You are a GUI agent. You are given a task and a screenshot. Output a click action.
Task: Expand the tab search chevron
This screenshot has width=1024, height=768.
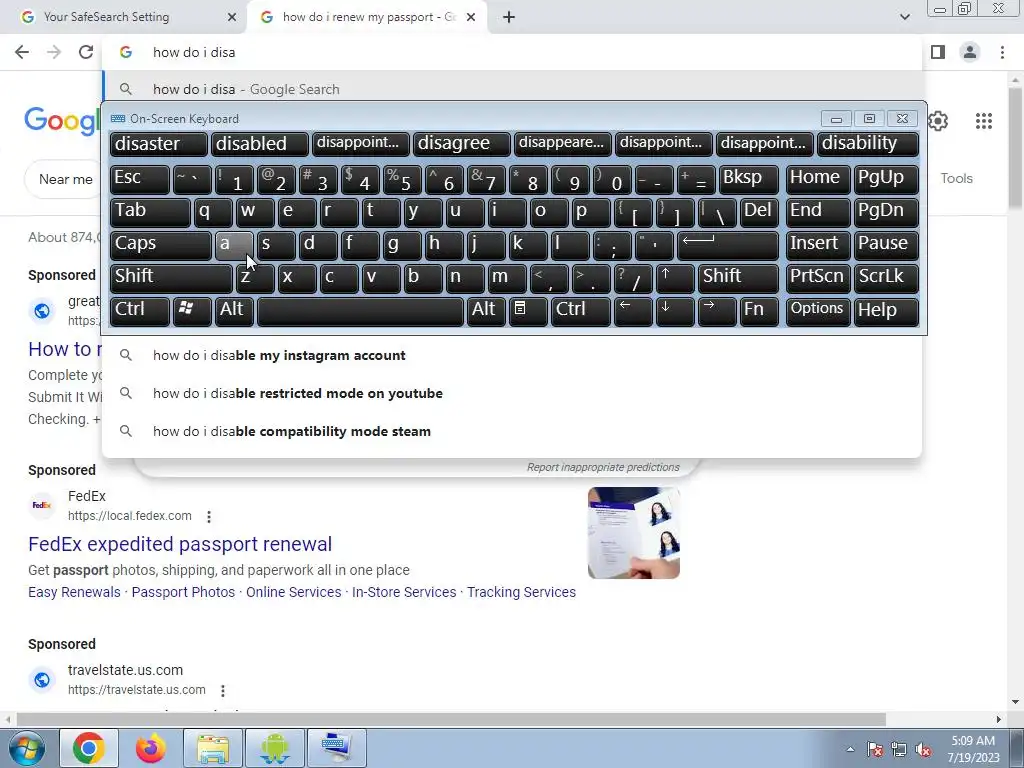point(904,17)
